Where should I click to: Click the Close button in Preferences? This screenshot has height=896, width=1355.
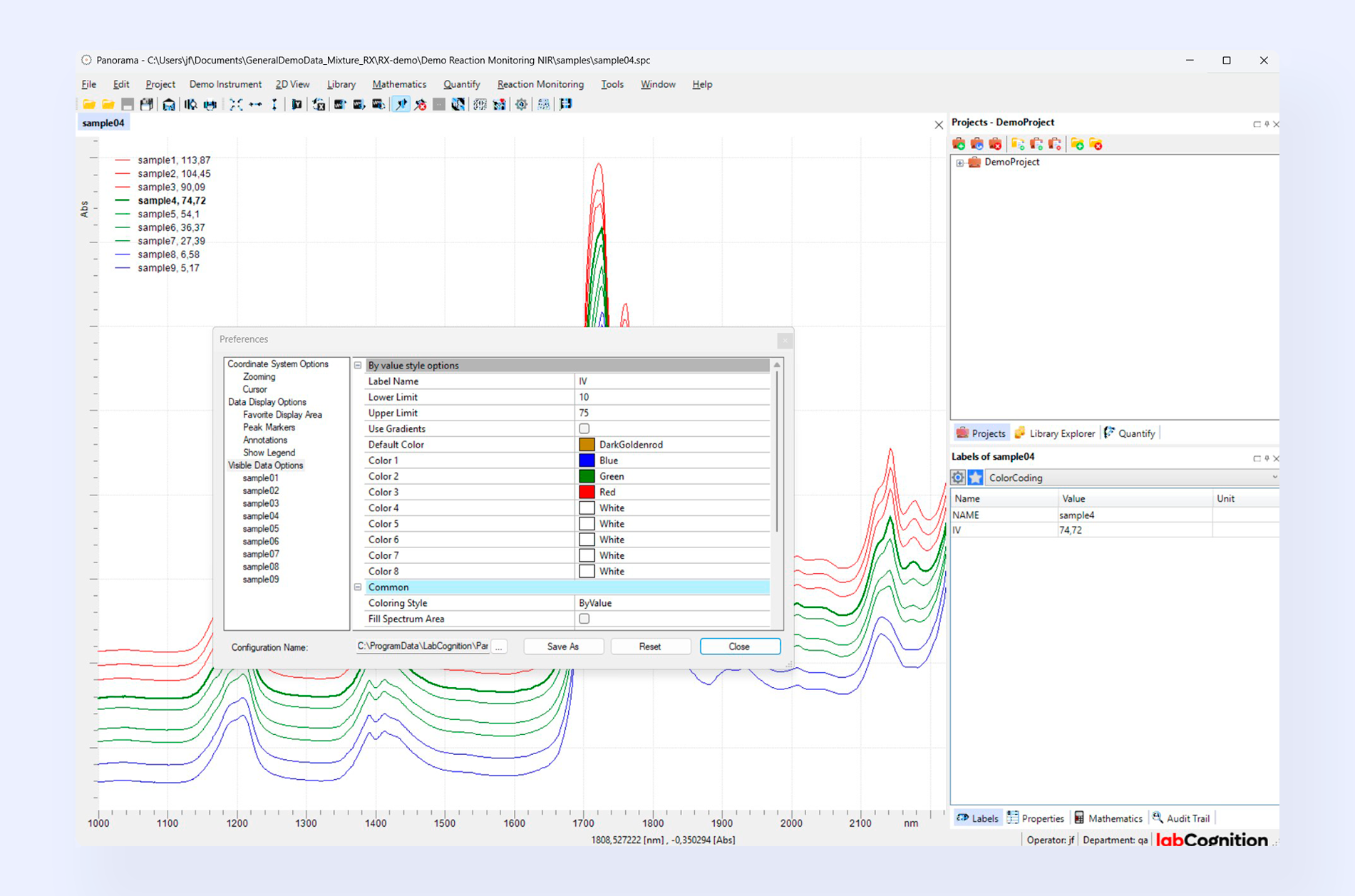click(x=740, y=647)
